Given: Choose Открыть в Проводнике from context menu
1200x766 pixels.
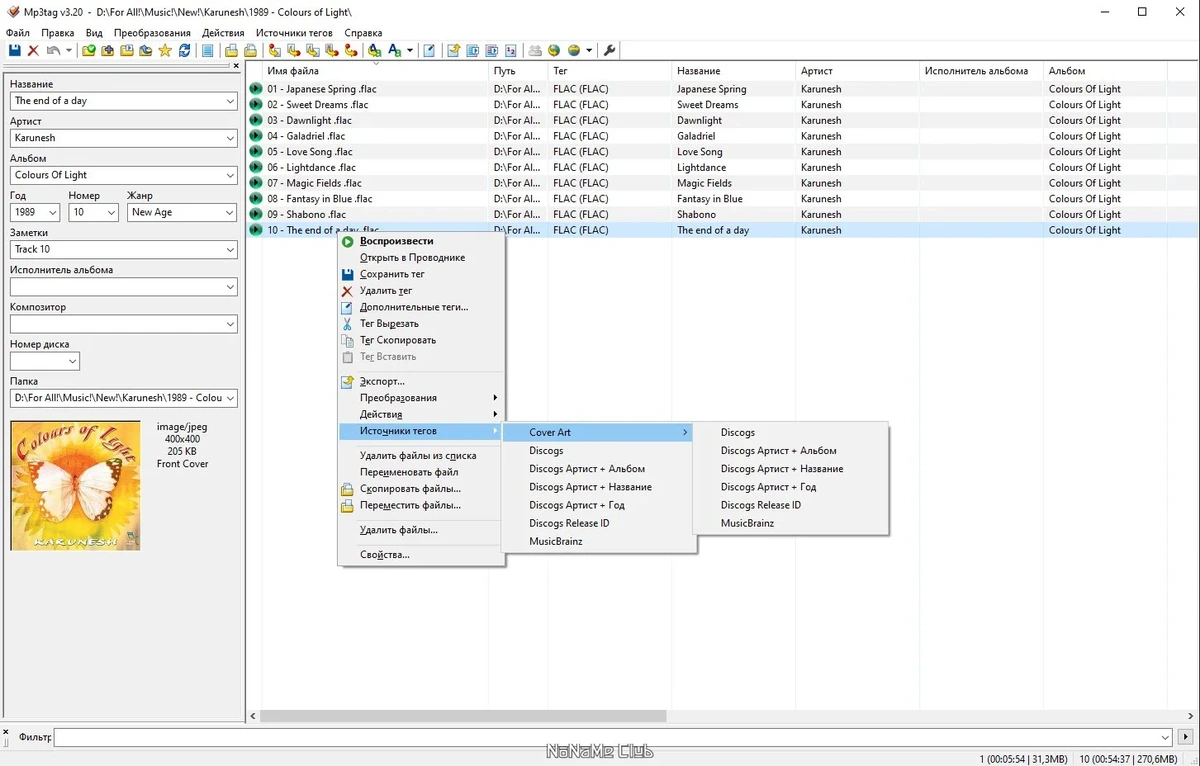Looking at the screenshot, I should pyautogui.click(x=412, y=258).
